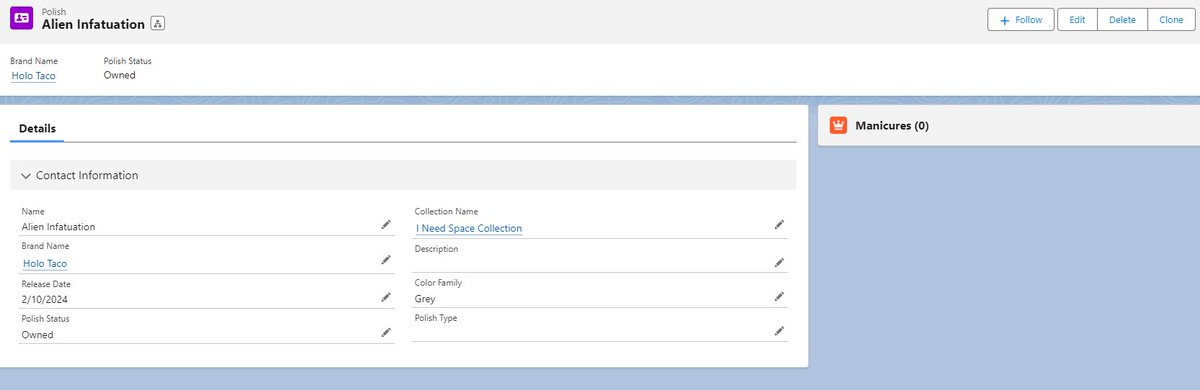Image resolution: width=1200 pixels, height=390 pixels.
Task: Click the 2/10/2024 release date value
Action: coord(44,299)
